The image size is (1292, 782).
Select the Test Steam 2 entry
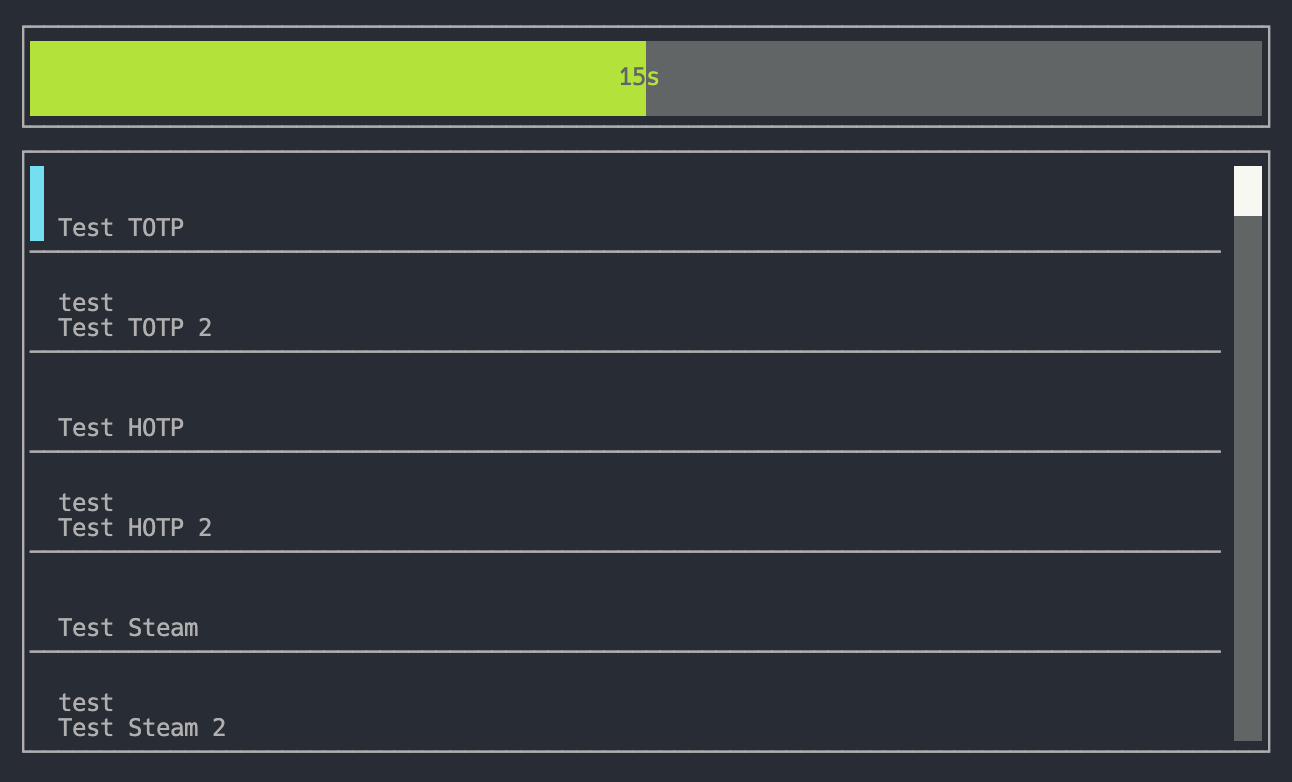142,728
